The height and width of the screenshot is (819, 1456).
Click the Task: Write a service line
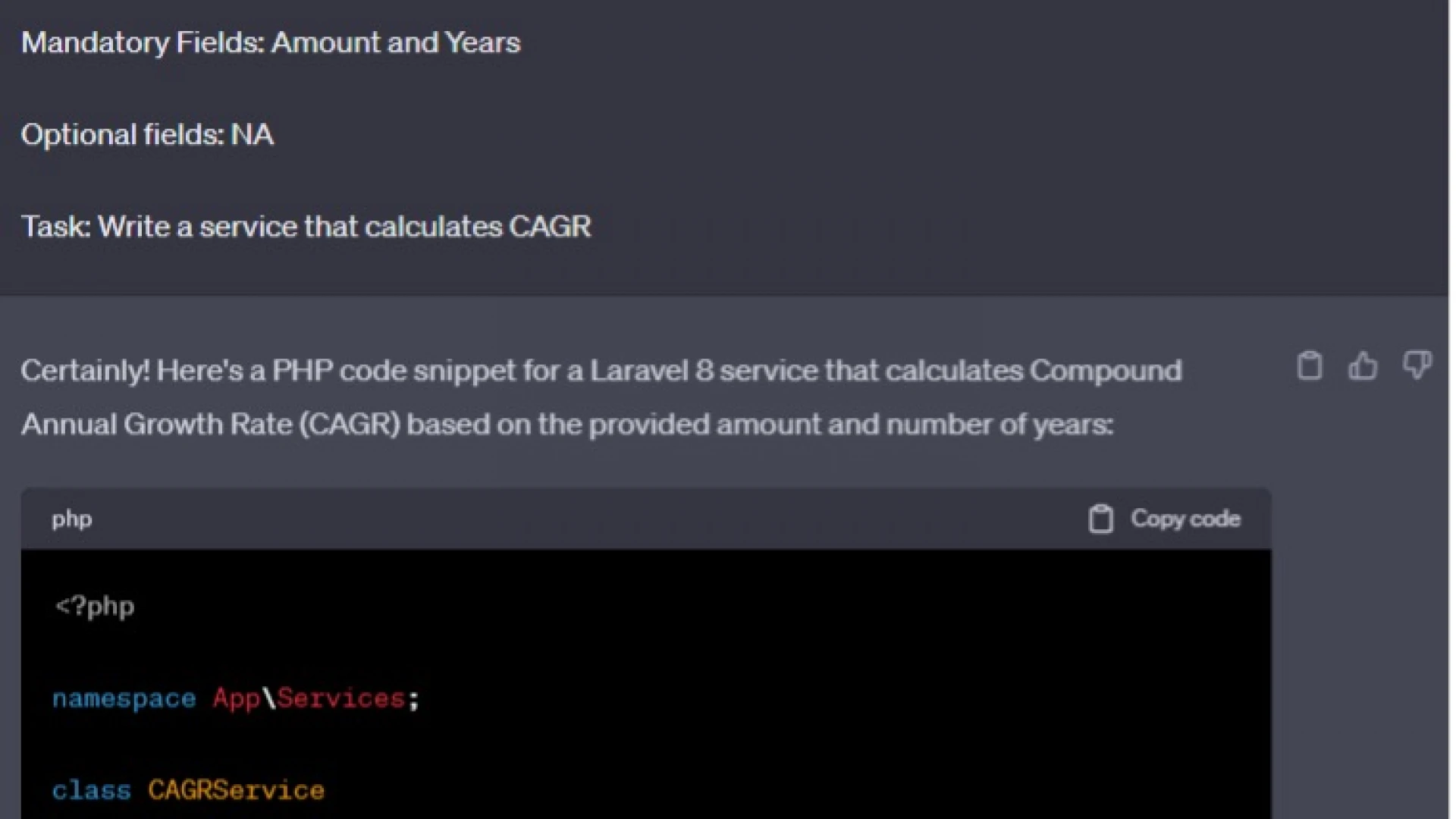coord(306,227)
